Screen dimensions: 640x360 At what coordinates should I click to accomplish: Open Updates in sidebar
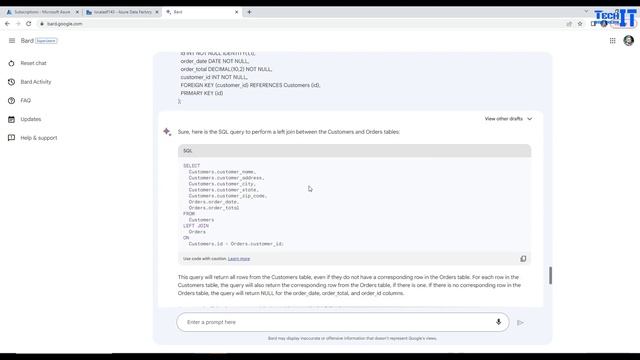click(31, 119)
